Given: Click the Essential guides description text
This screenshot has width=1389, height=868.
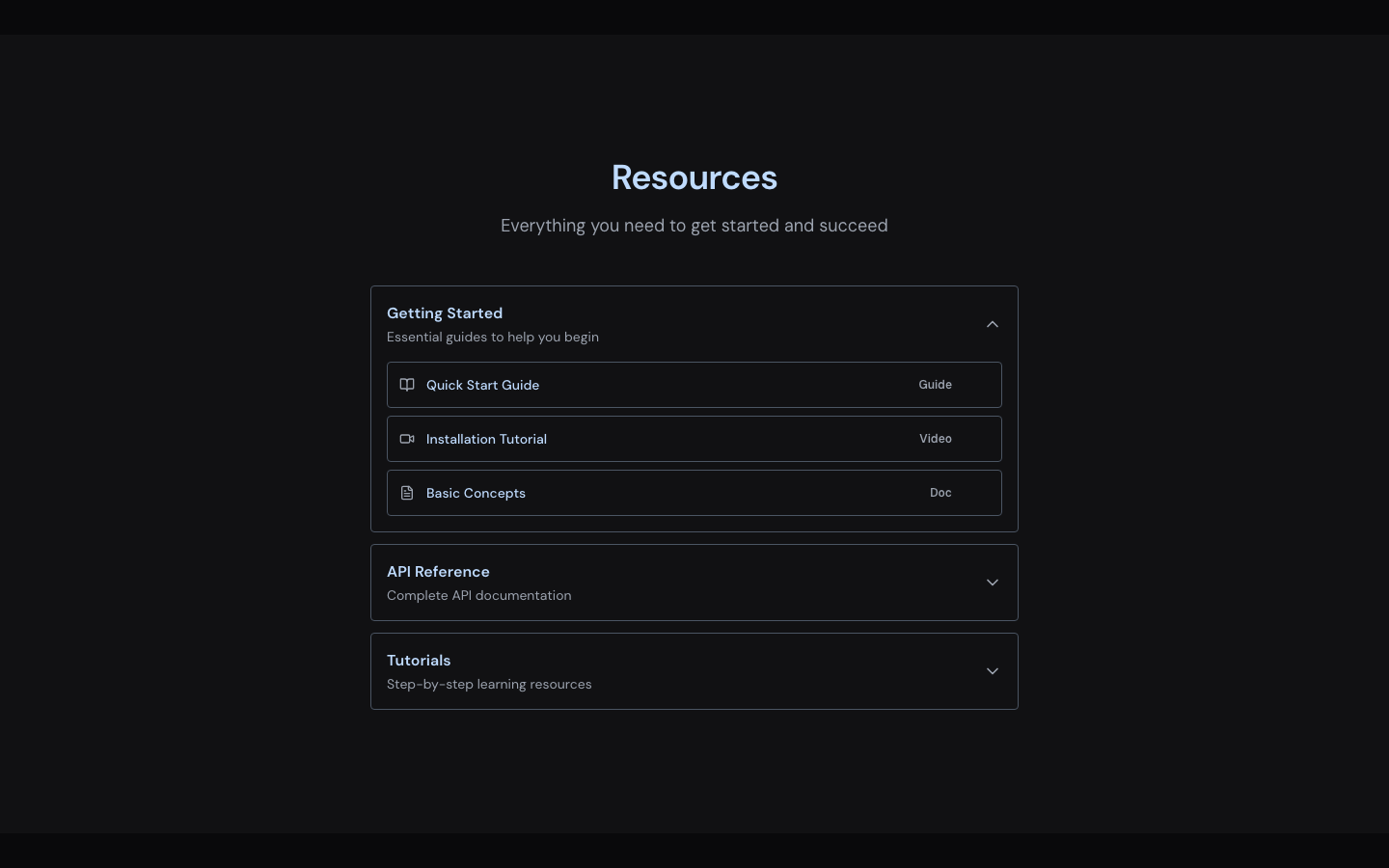Looking at the screenshot, I should 493,337.
